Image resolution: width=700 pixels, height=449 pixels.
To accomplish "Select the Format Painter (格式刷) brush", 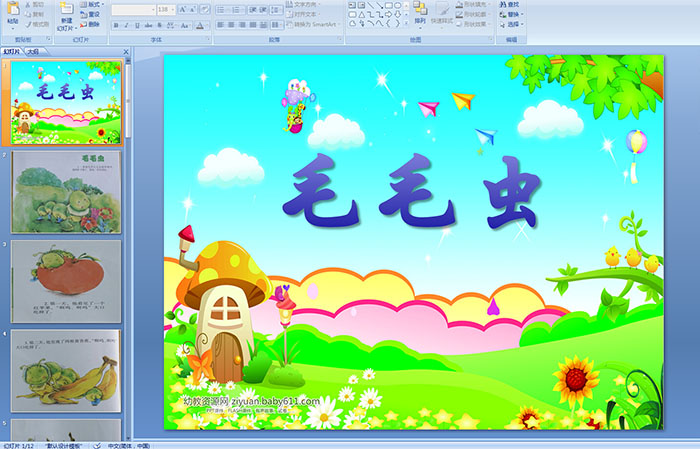I will (x=28, y=24).
